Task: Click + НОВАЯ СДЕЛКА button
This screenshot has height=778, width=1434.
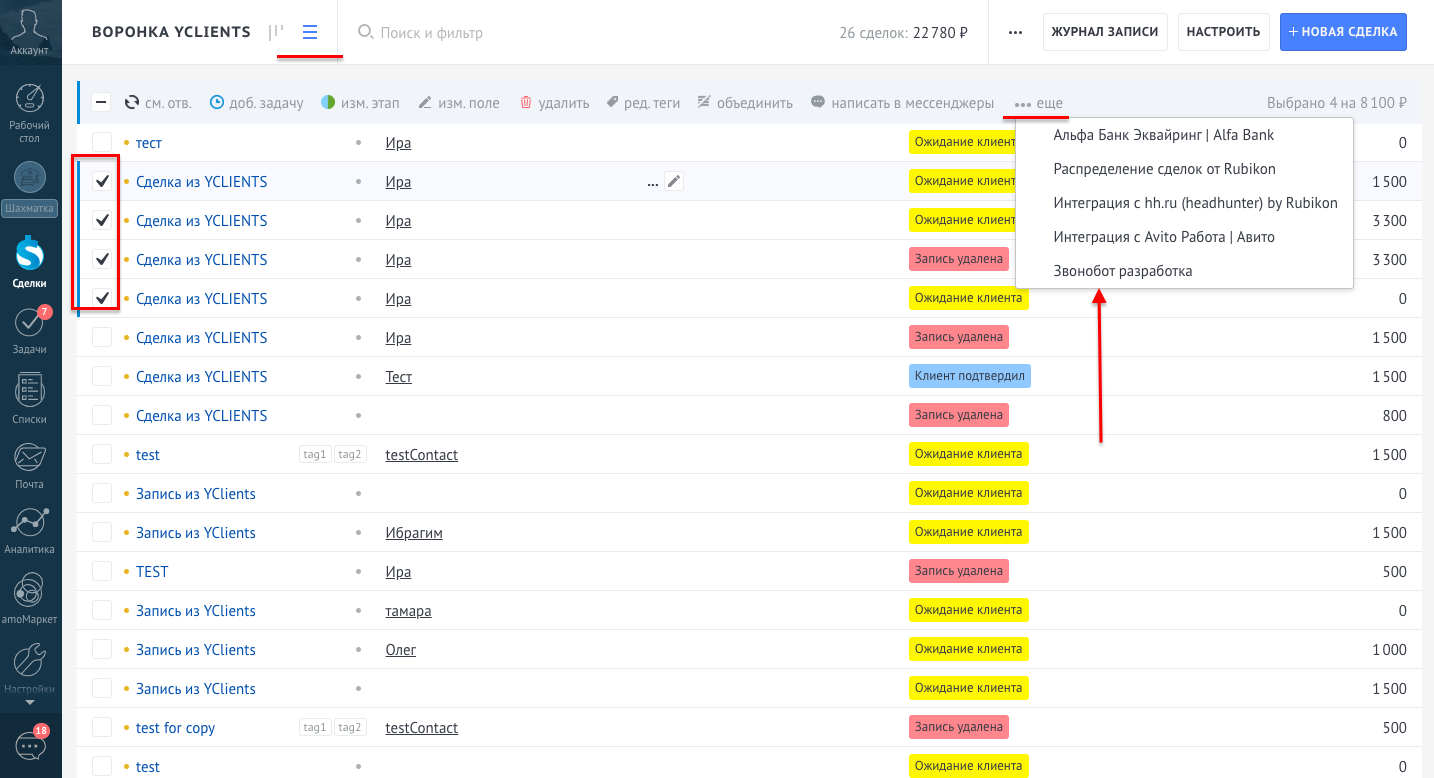Action: click(1343, 32)
